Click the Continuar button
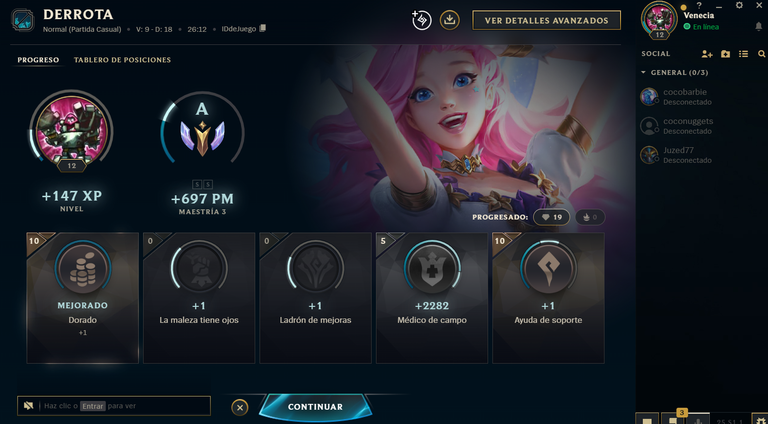The height and width of the screenshot is (424, 768). pyautogui.click(x=315, y=407)
